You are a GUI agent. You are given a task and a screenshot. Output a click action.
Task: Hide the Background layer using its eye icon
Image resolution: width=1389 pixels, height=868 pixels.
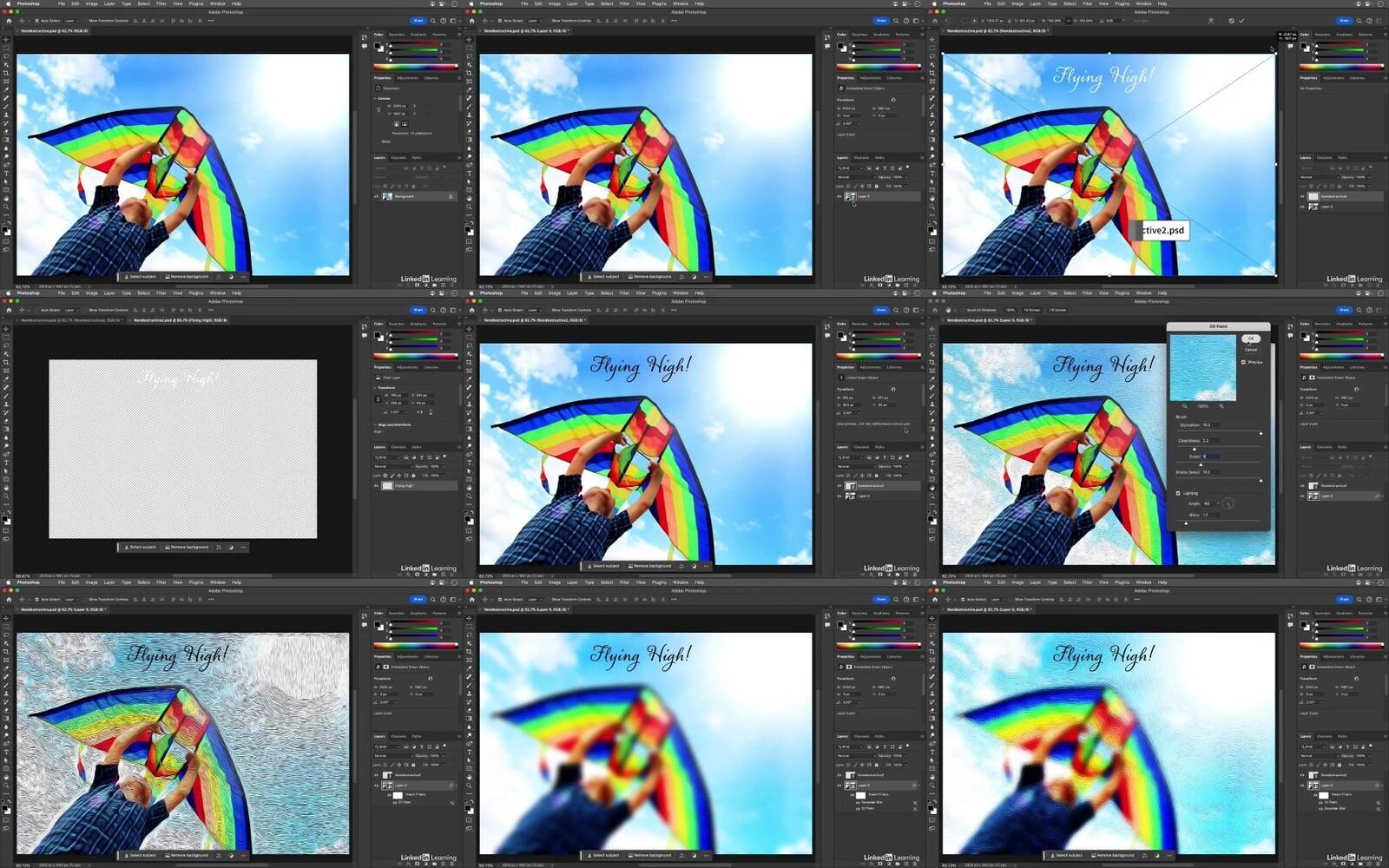(x=376, y=196)
